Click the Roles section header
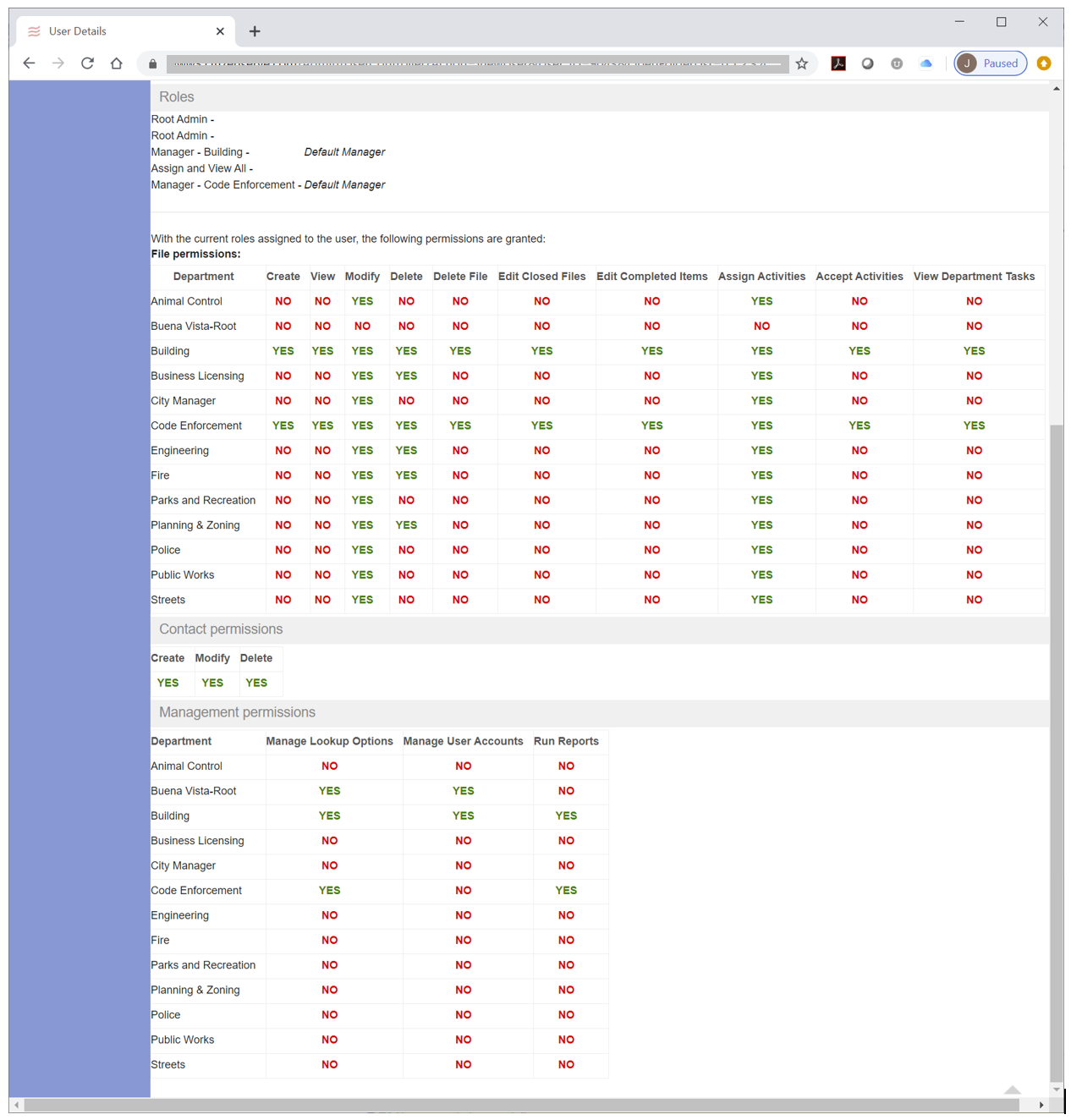The image size is (1071, 1120). tap(177, 97)
